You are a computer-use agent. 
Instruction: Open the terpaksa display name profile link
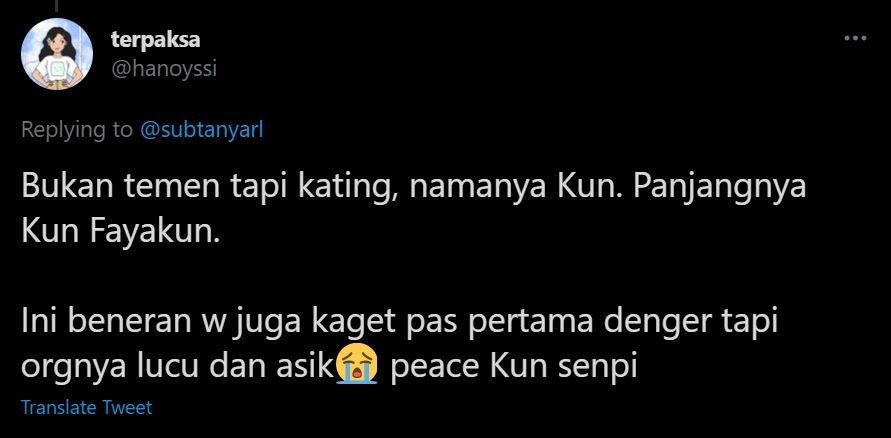point(155,40)
